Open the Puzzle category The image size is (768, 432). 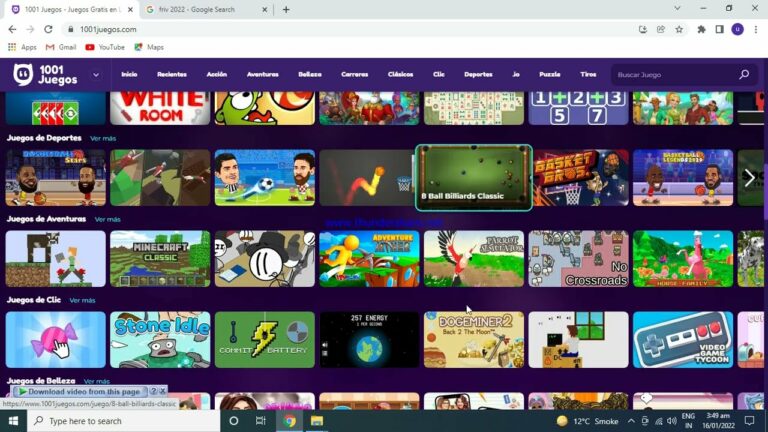(x=550, y=74)
